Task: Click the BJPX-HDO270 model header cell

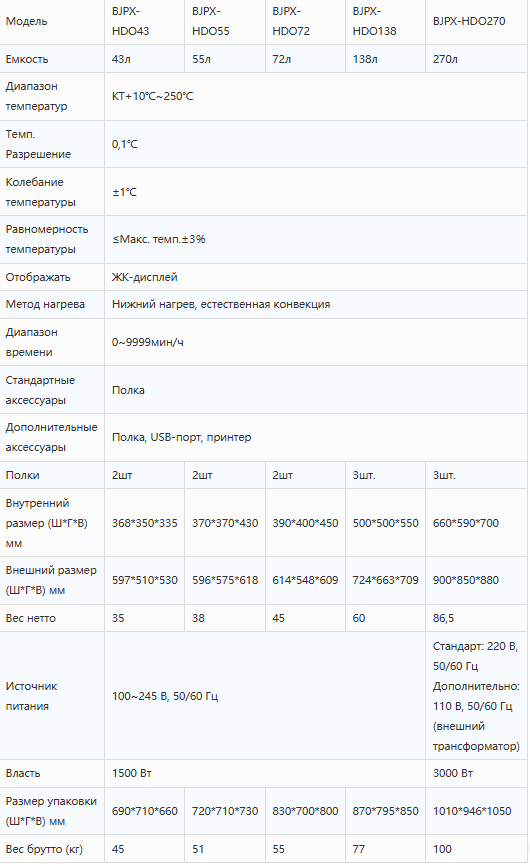Action: click(x=477, y=21)
